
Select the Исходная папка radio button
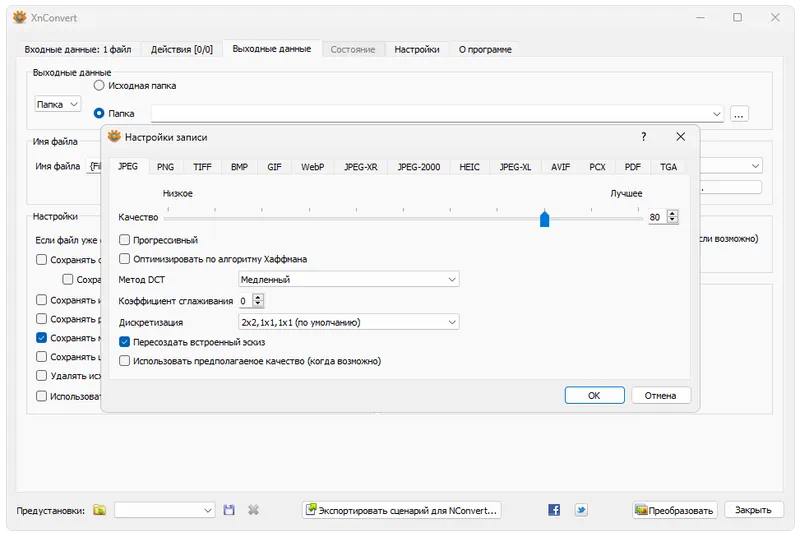point(99,86)
